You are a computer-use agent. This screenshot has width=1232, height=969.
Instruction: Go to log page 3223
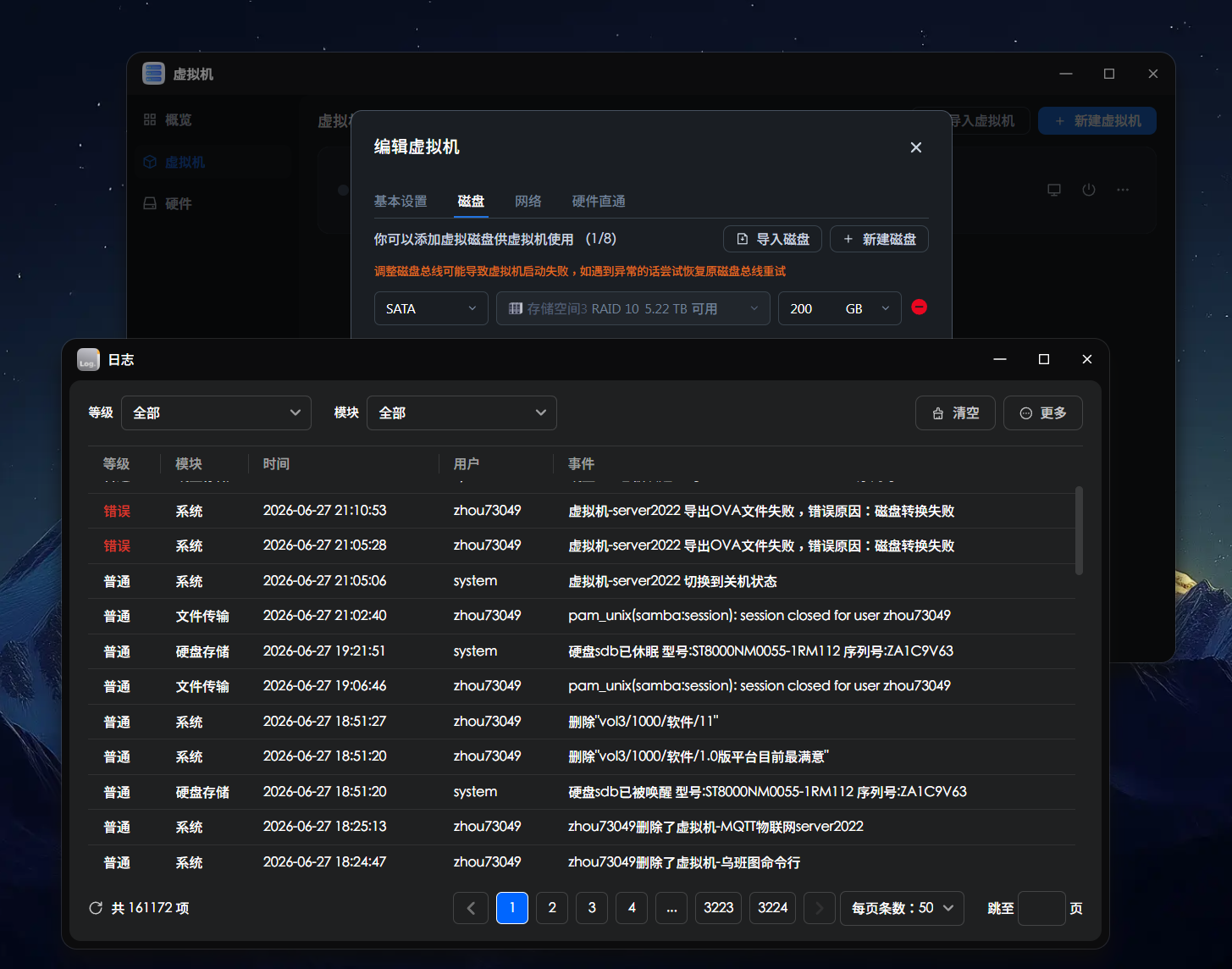(x=719, y=908)
